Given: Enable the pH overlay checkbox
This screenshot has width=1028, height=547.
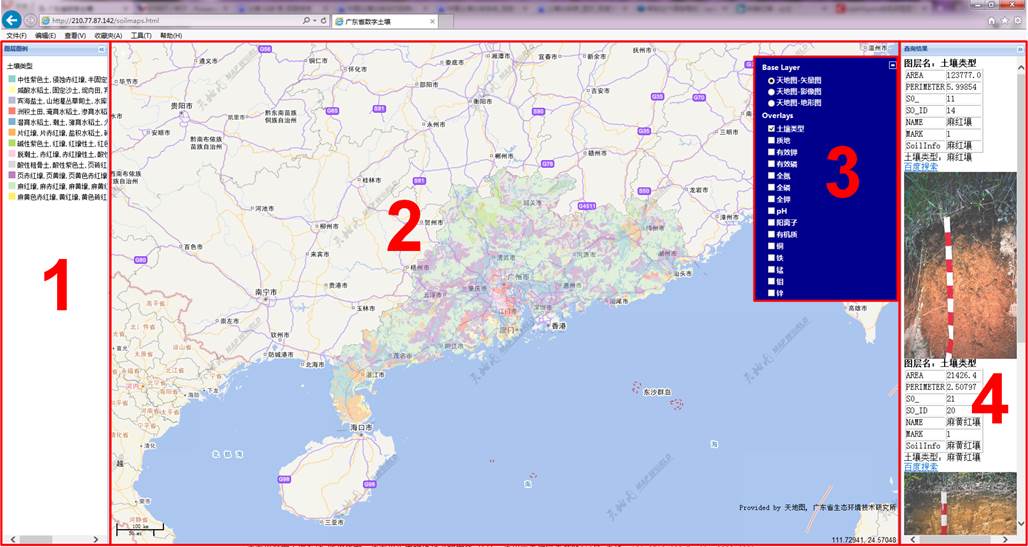Looking at the screenshot, I should coord(771,211).
